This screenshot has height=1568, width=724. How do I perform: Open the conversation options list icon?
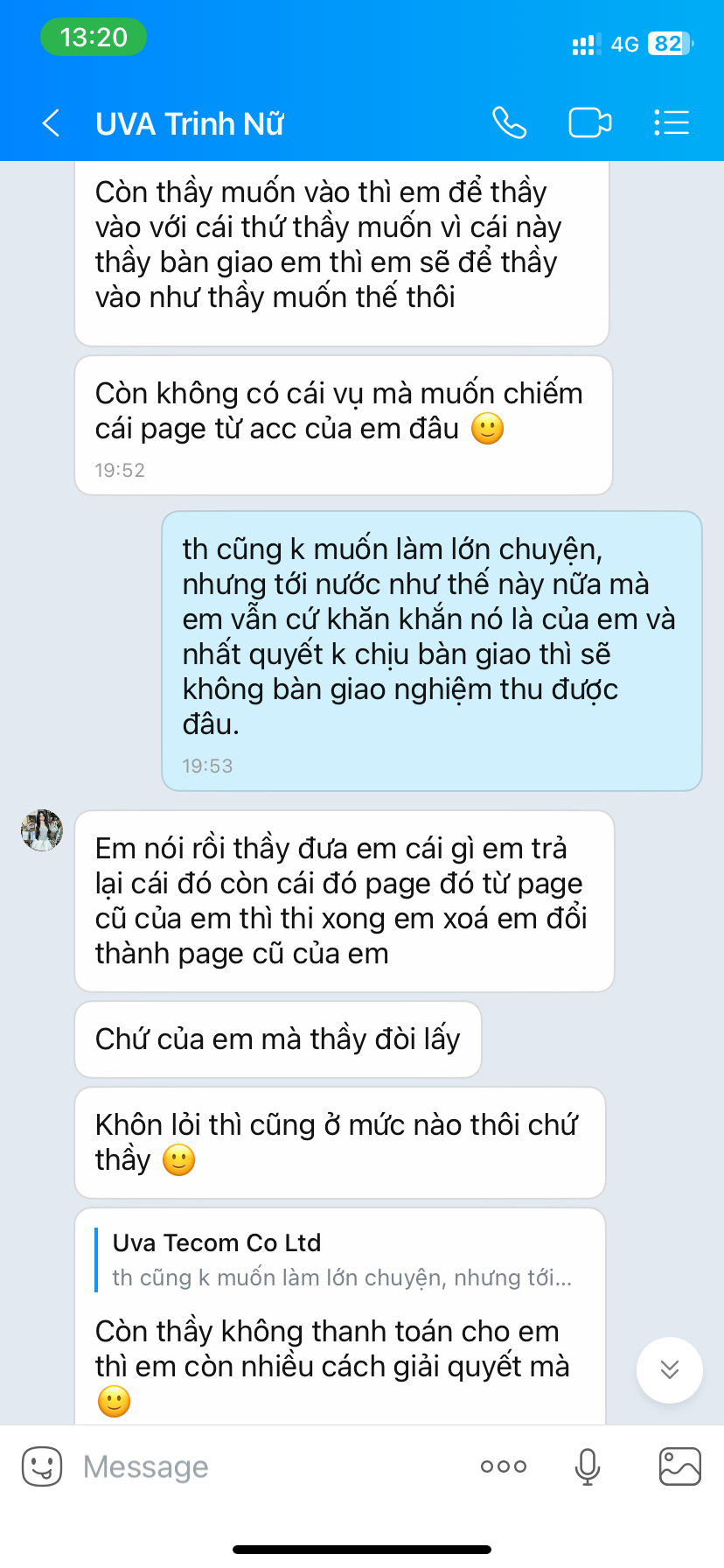coord(672,122)
